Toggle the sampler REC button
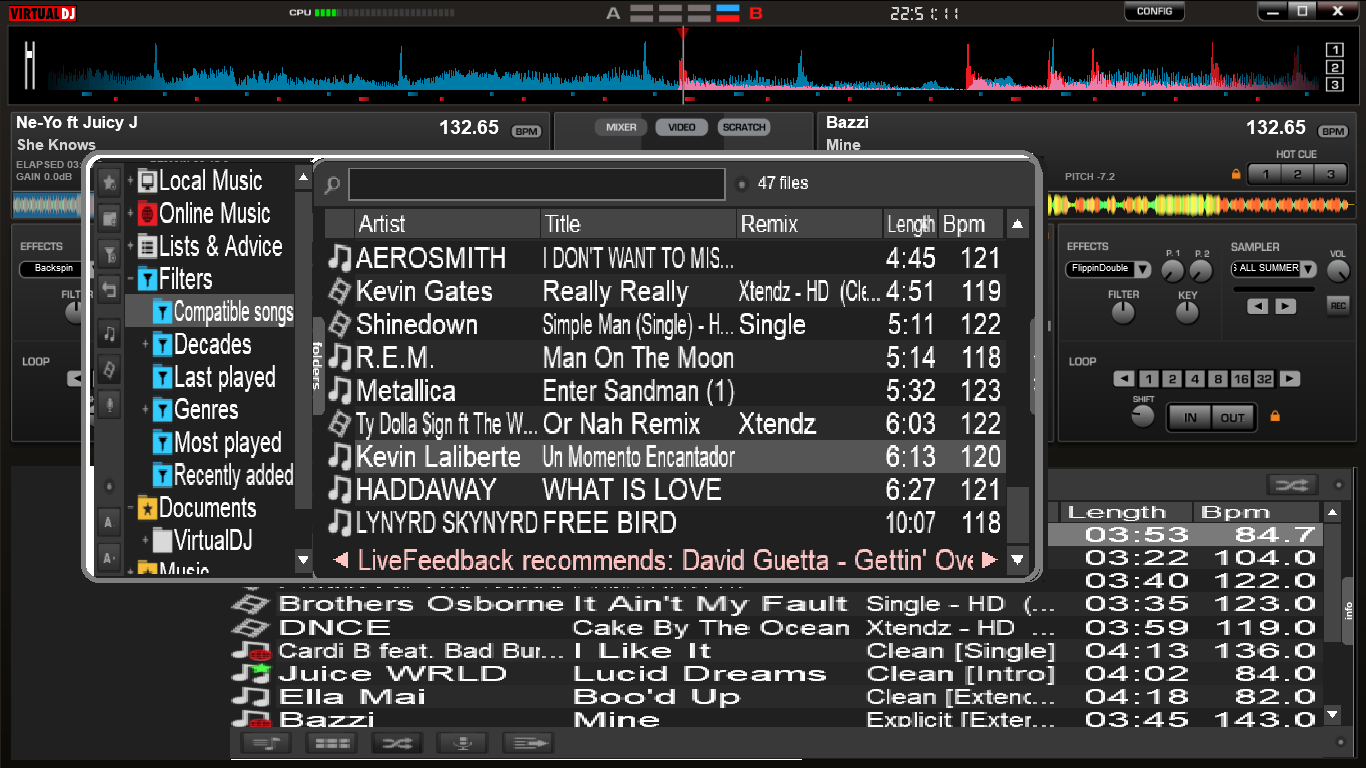 pos(1338,306)
